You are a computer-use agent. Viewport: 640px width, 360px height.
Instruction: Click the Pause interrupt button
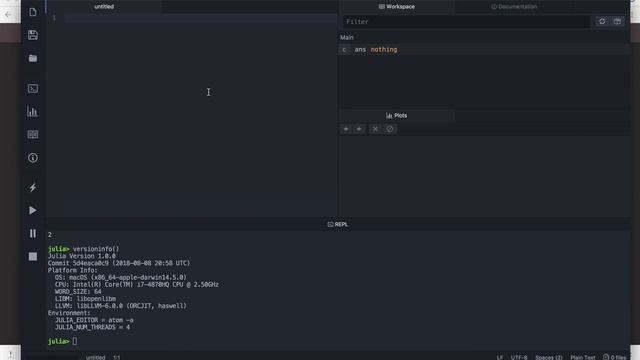(33, 233)
